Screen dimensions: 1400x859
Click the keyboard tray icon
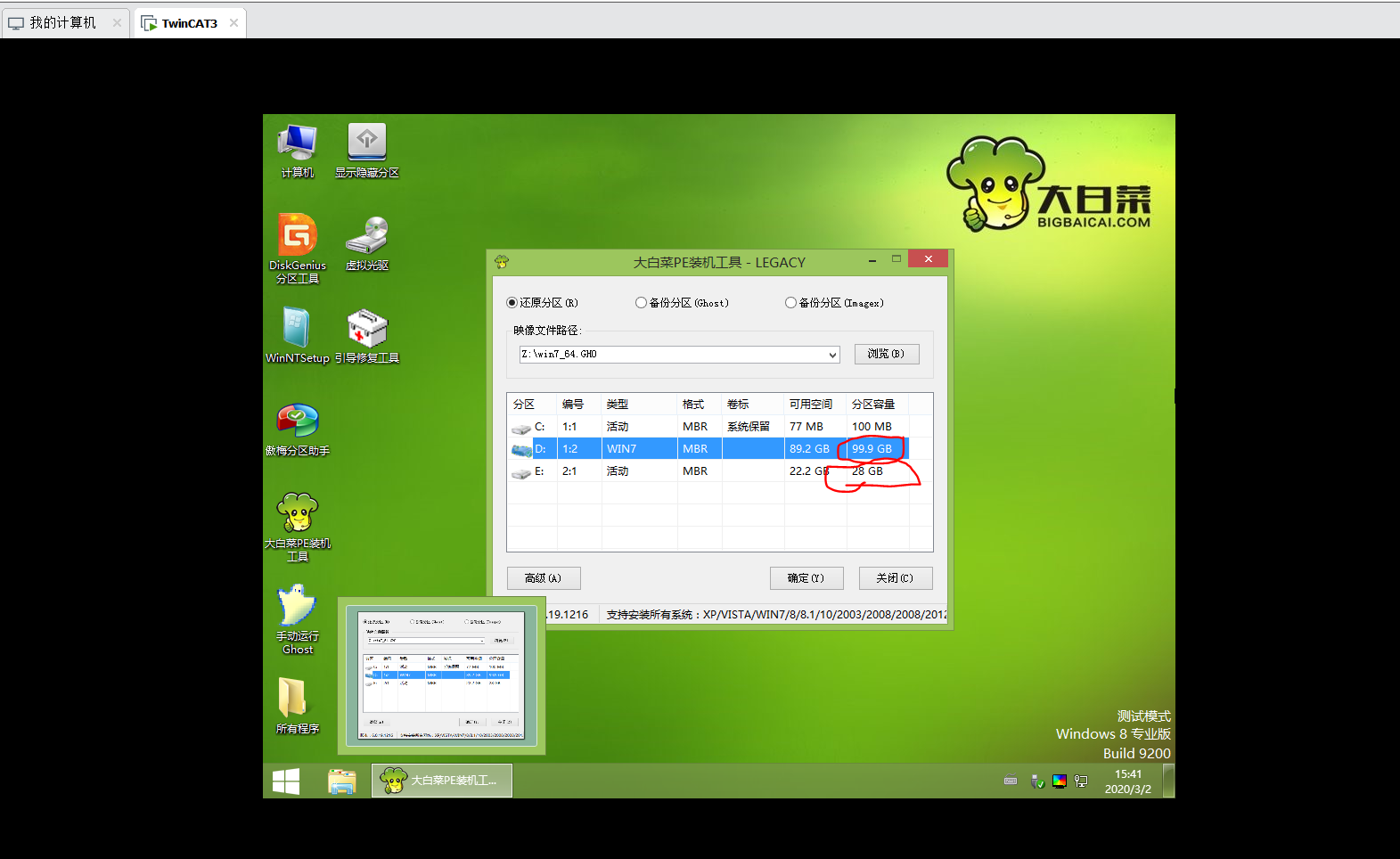pyautogui.click(x=1011, y=781)
